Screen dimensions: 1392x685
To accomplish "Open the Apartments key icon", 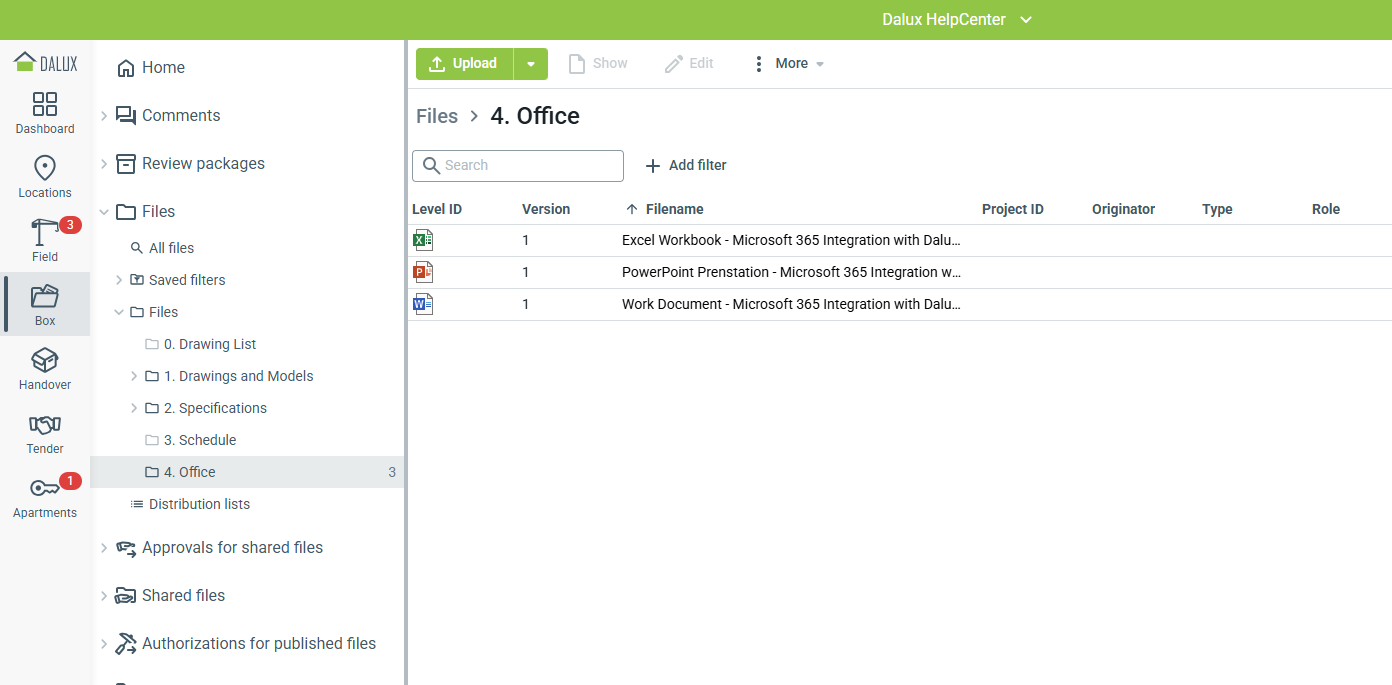I will 45,489.
